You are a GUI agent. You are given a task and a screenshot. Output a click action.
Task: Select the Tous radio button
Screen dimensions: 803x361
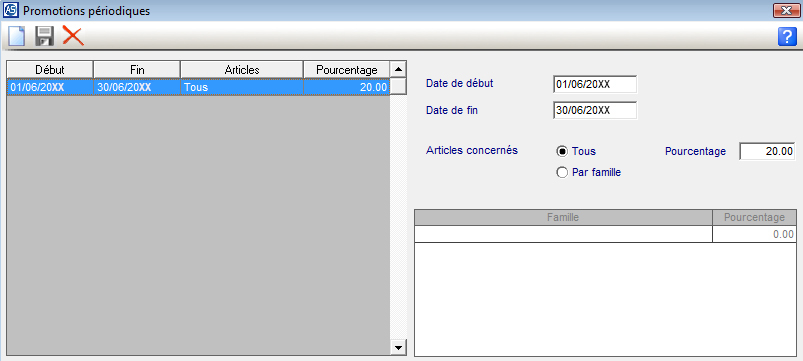(x=562, y=151)
